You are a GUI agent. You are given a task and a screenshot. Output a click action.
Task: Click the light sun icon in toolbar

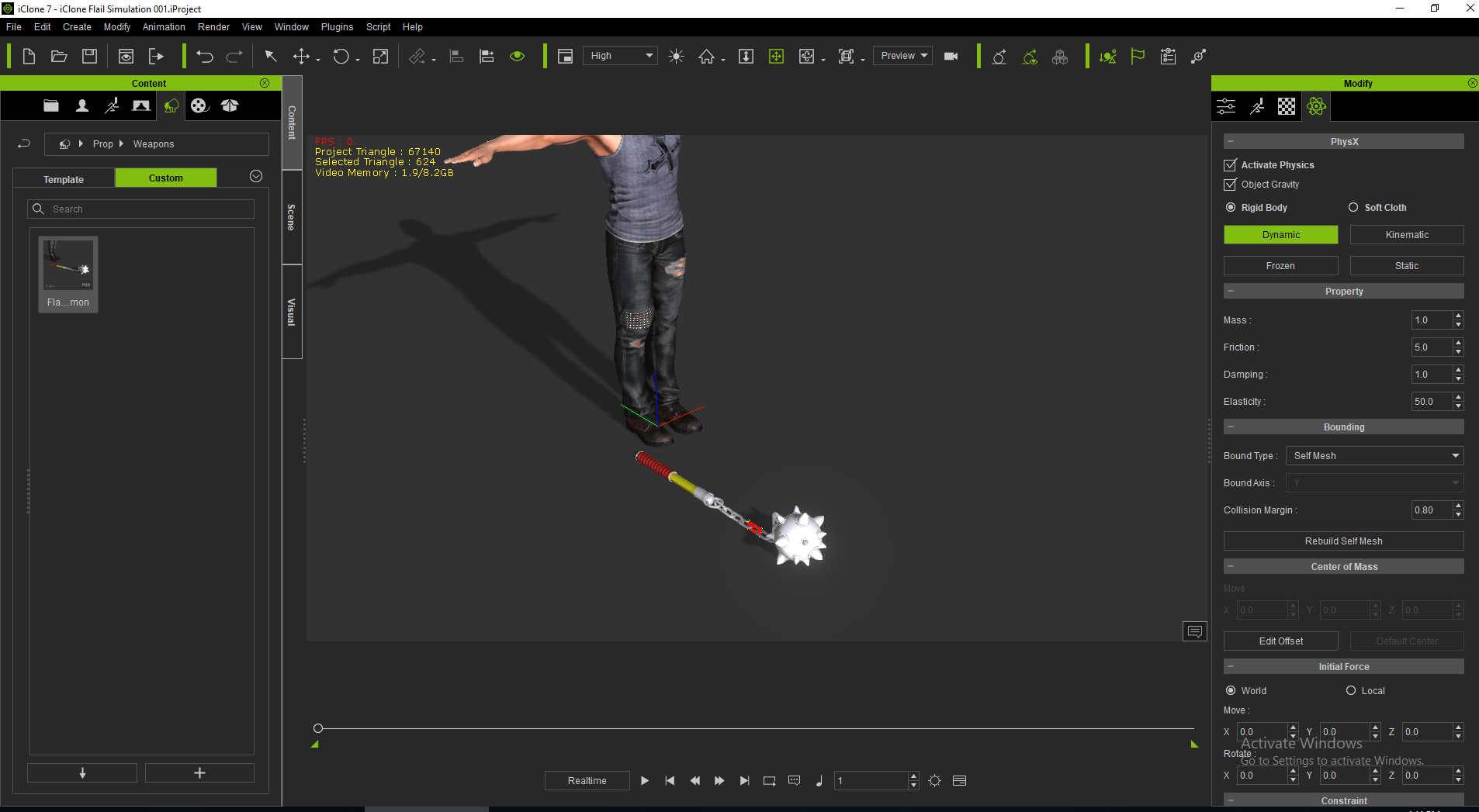click(x=677, y=56)
